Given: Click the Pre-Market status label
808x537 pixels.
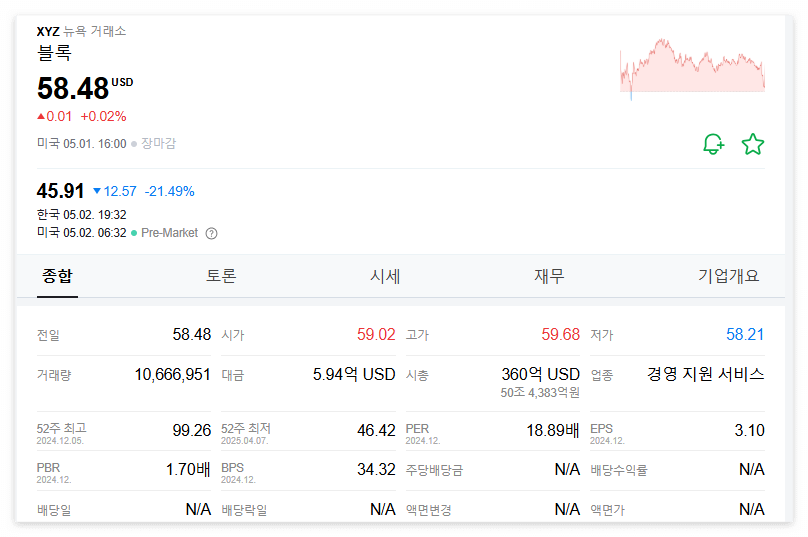Looking at the screenshot, I should tap(170, 233).
